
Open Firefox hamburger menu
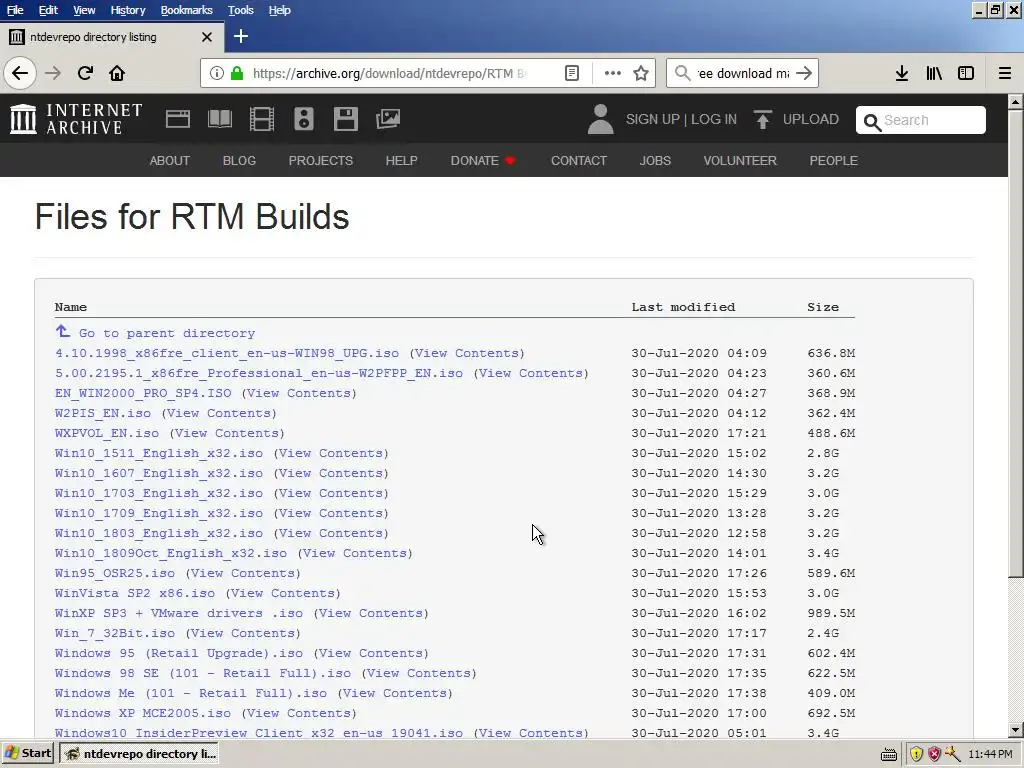1005,73
